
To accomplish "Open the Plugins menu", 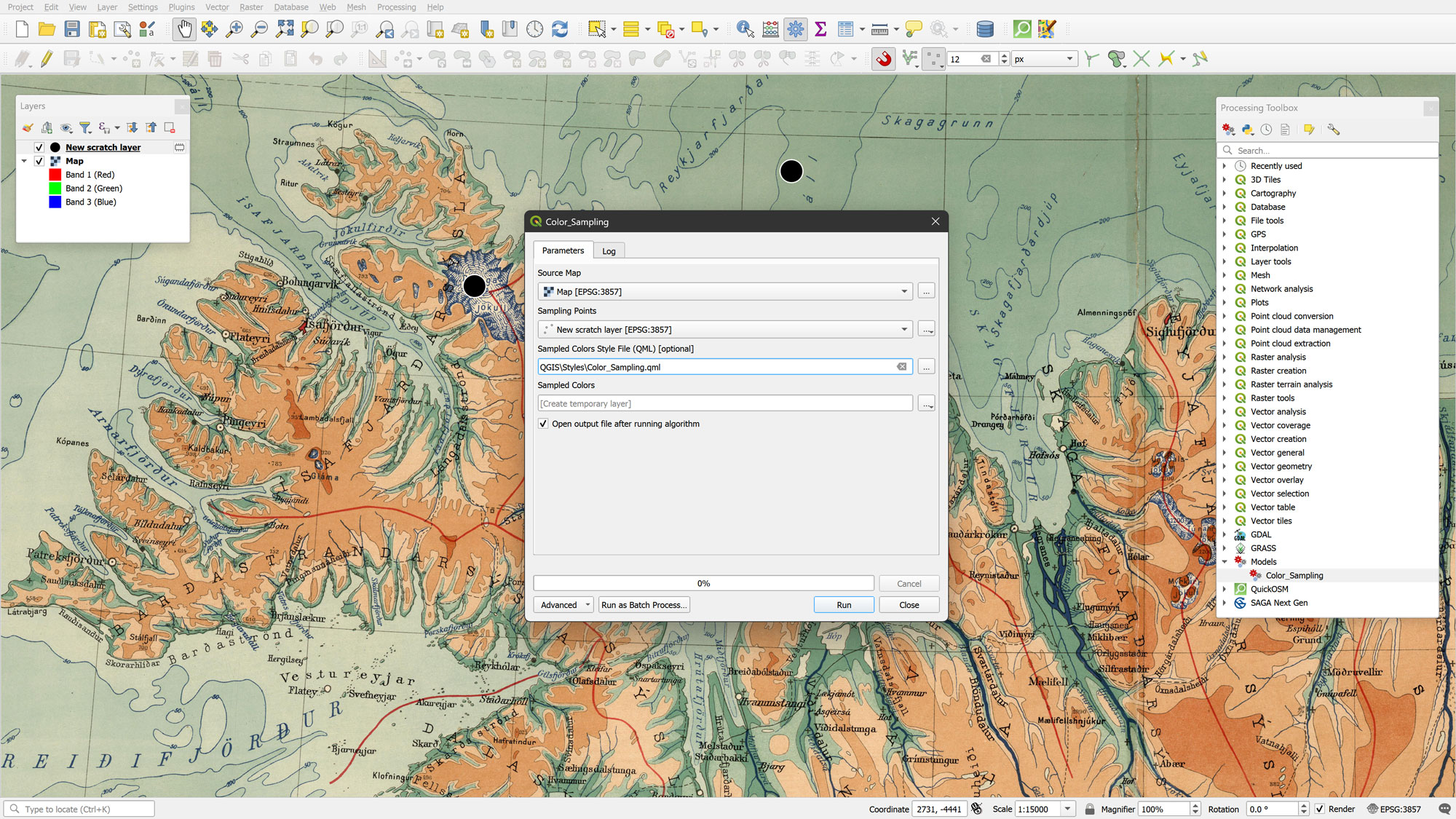I will click(x=181, y=7).
